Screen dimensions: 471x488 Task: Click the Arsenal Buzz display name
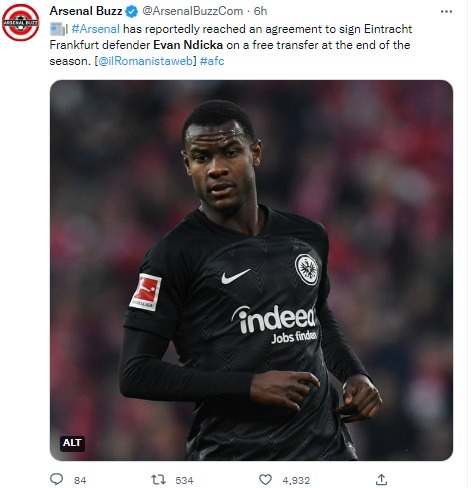tap(86, 11)
